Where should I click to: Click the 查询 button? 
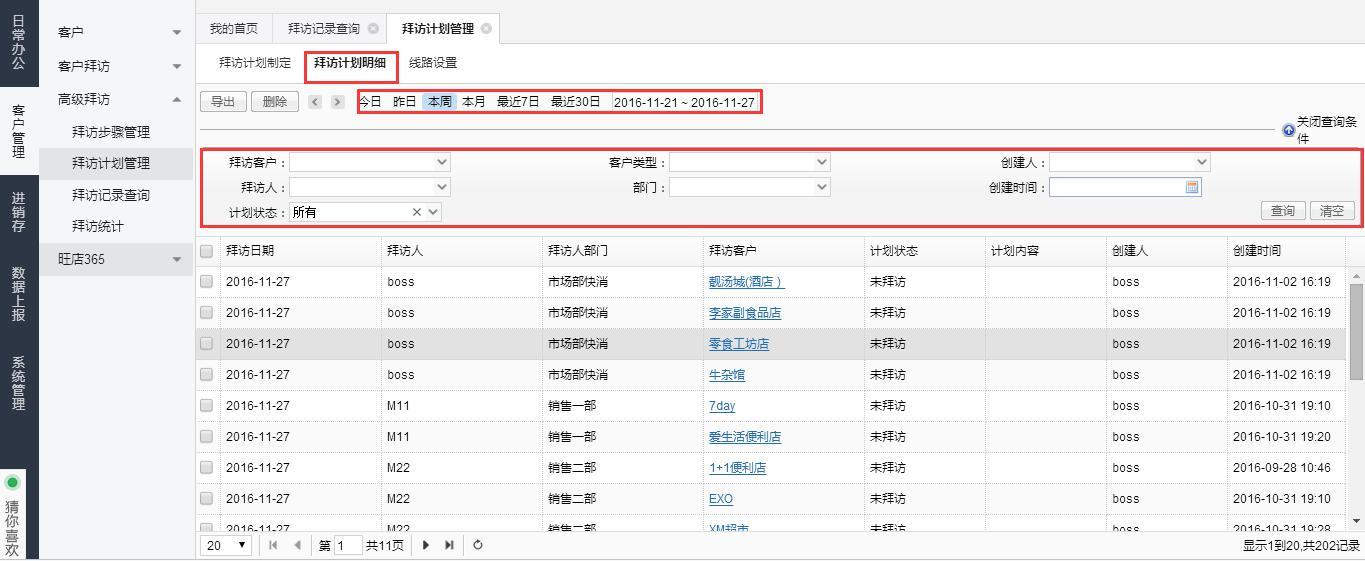[1282, 211]
